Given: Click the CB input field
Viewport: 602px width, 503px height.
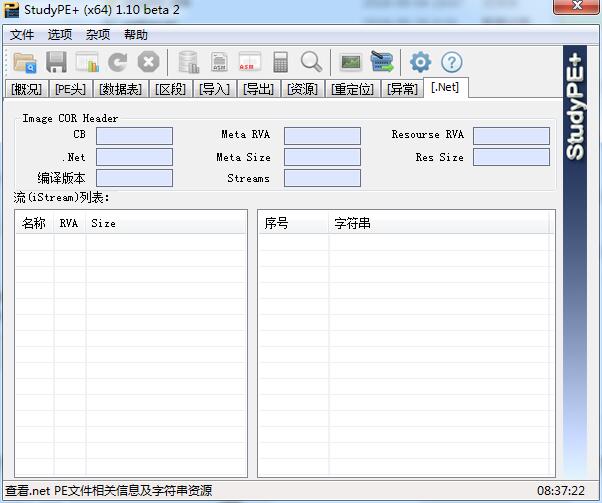Looking at the screenshot, I should coord(134,136).
